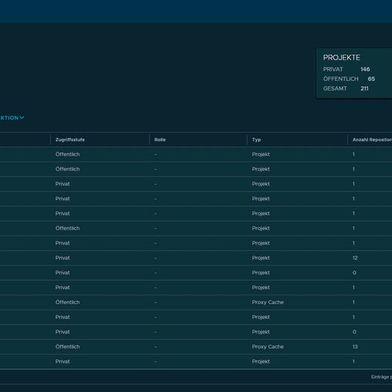392x392 pixels.
Task: Click the Rolle dash in 13-repositories row
Action: point(156,347)
